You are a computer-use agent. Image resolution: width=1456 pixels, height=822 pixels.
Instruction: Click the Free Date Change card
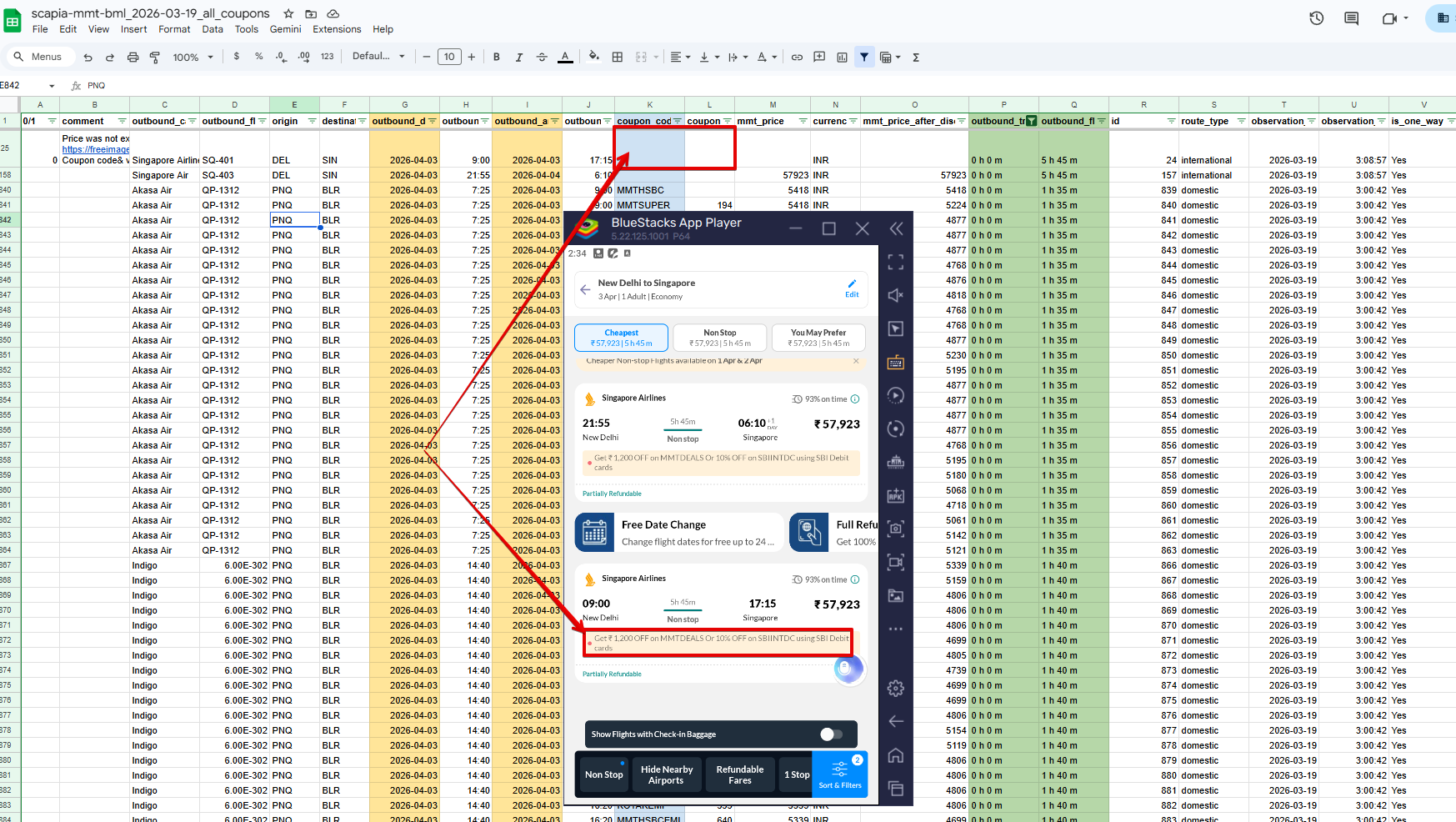(678, 533)
